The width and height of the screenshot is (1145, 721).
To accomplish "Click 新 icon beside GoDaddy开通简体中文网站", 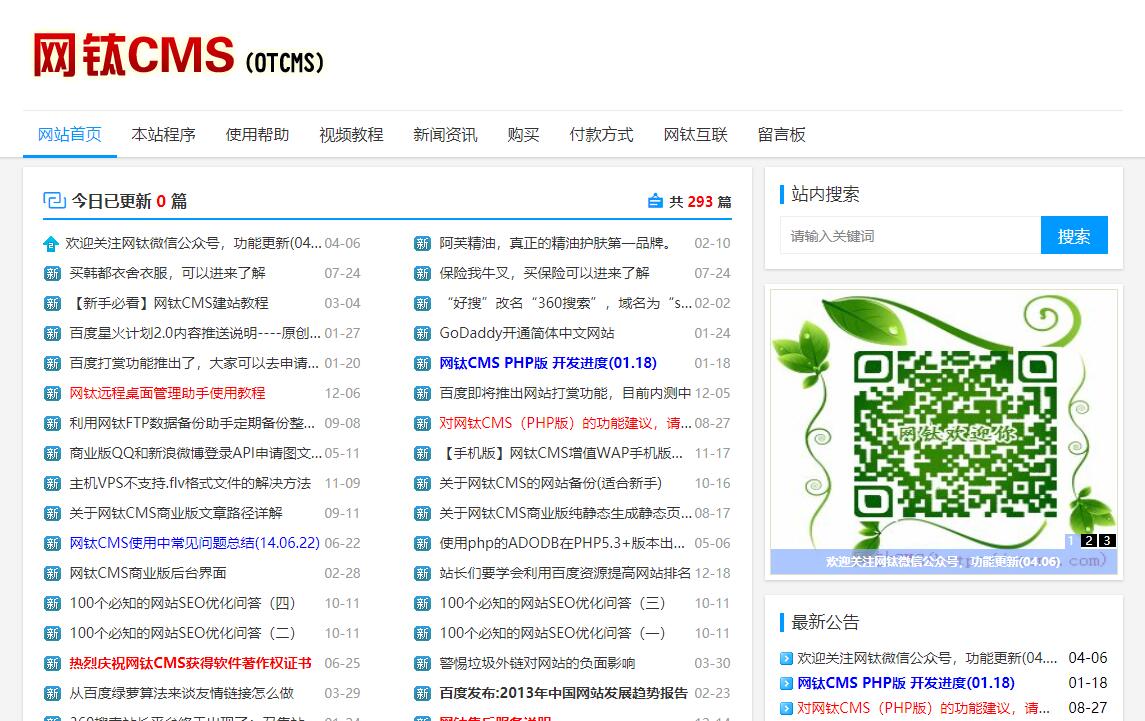I will (x=422, y=334).
